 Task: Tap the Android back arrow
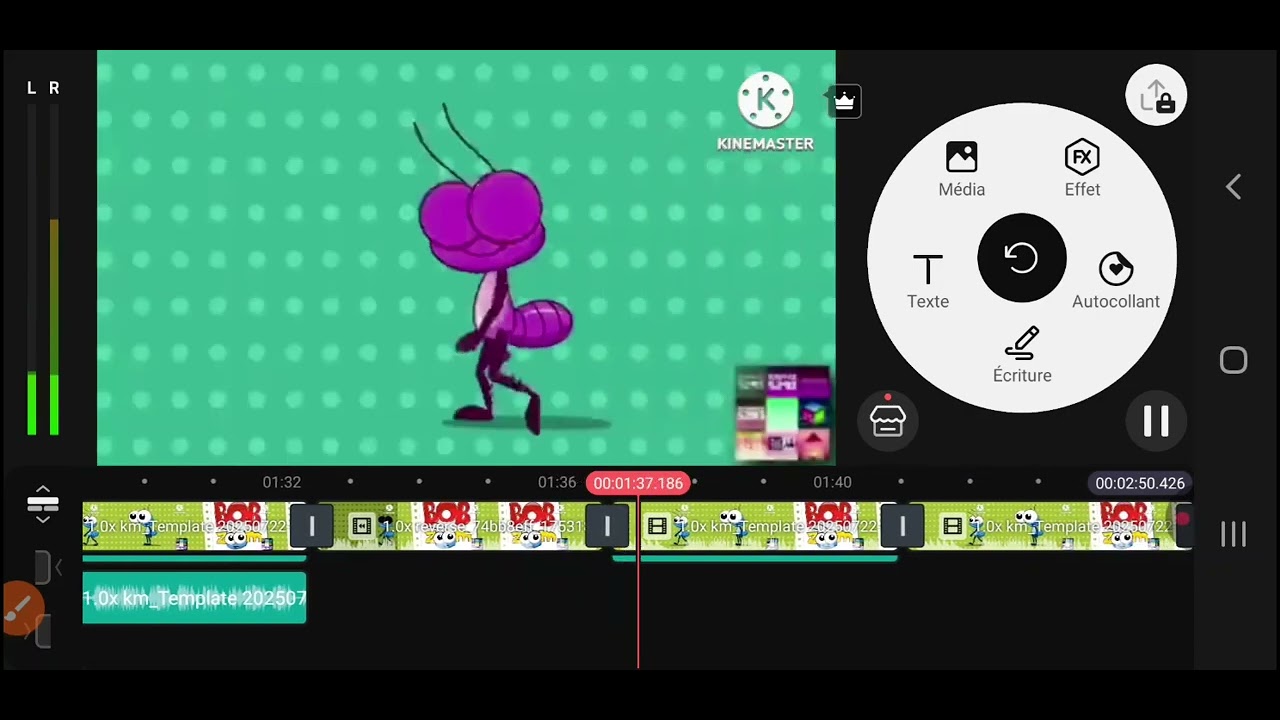click(x=1234, y=187)
